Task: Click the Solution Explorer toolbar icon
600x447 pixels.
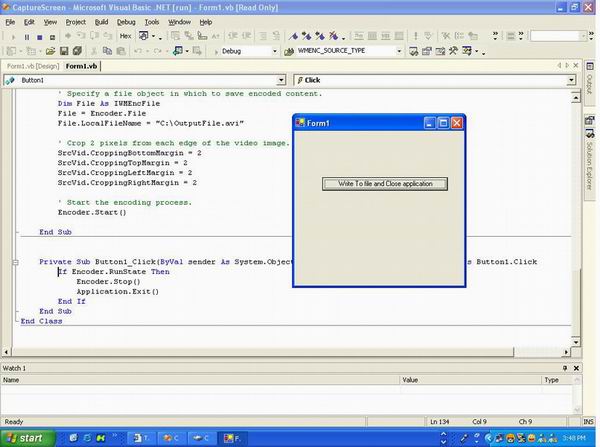Action: coord(413,51)
